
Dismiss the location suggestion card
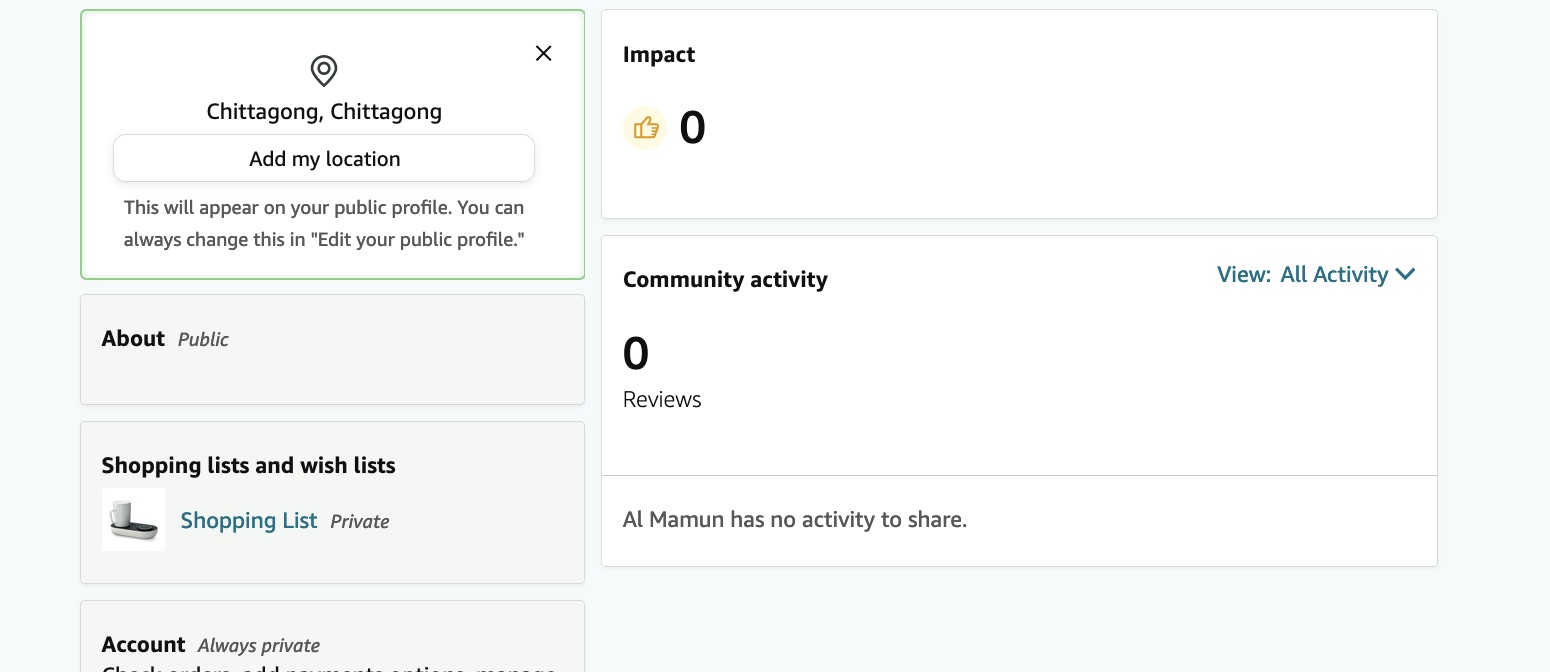tap(543, 53)
